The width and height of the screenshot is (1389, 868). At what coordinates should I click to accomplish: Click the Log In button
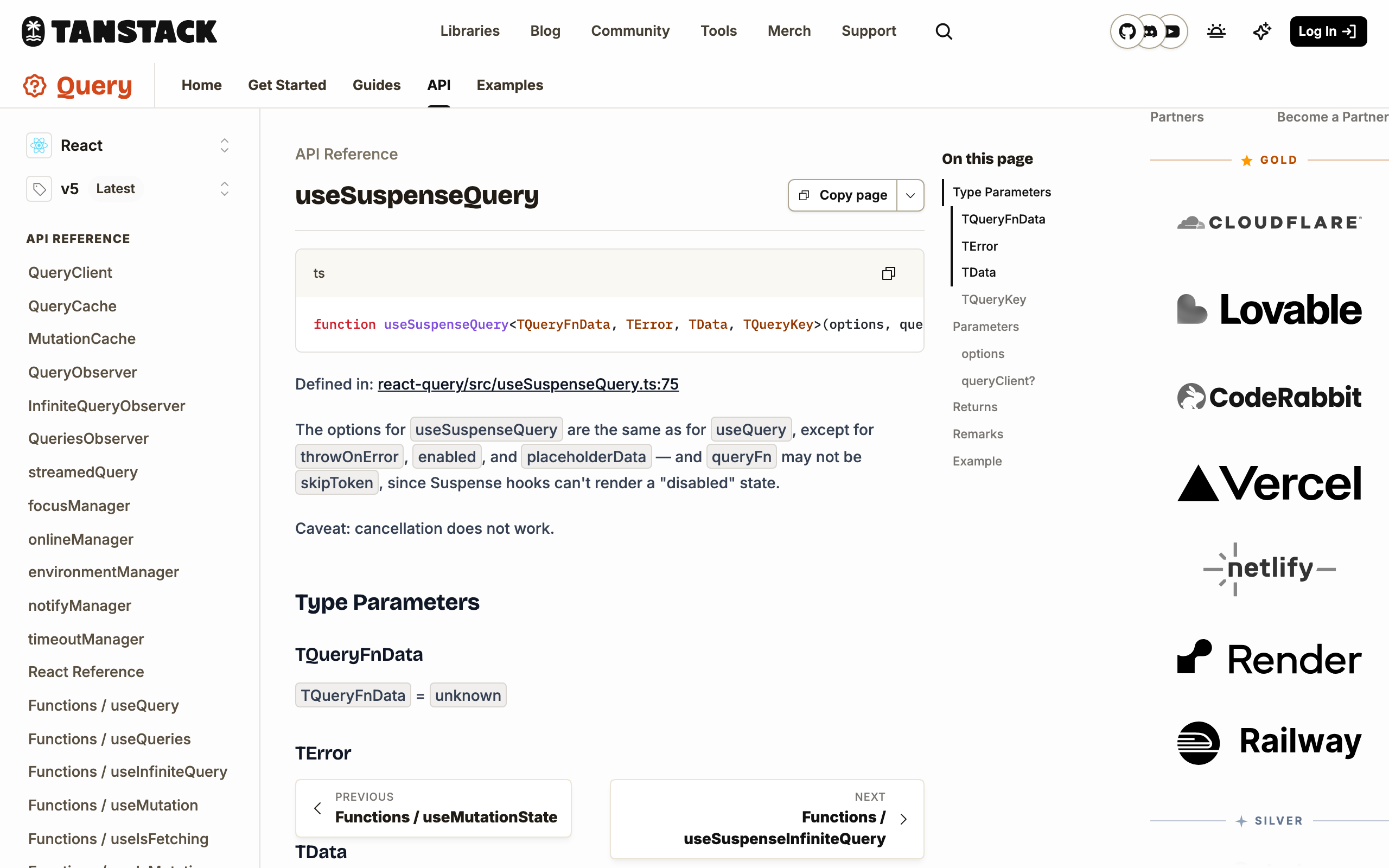tap(1328, 31)
